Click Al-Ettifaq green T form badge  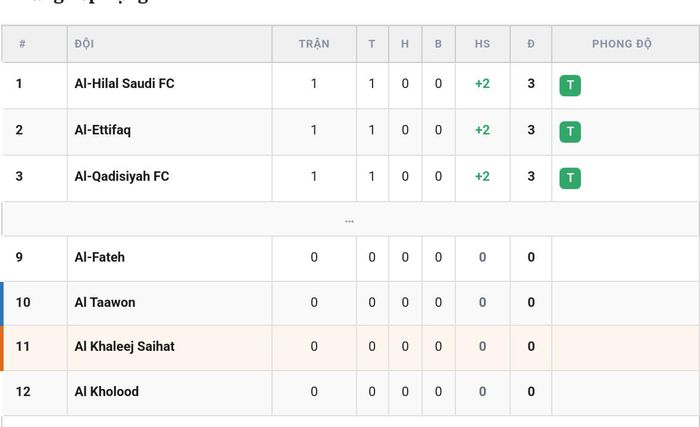coord(570,132)
